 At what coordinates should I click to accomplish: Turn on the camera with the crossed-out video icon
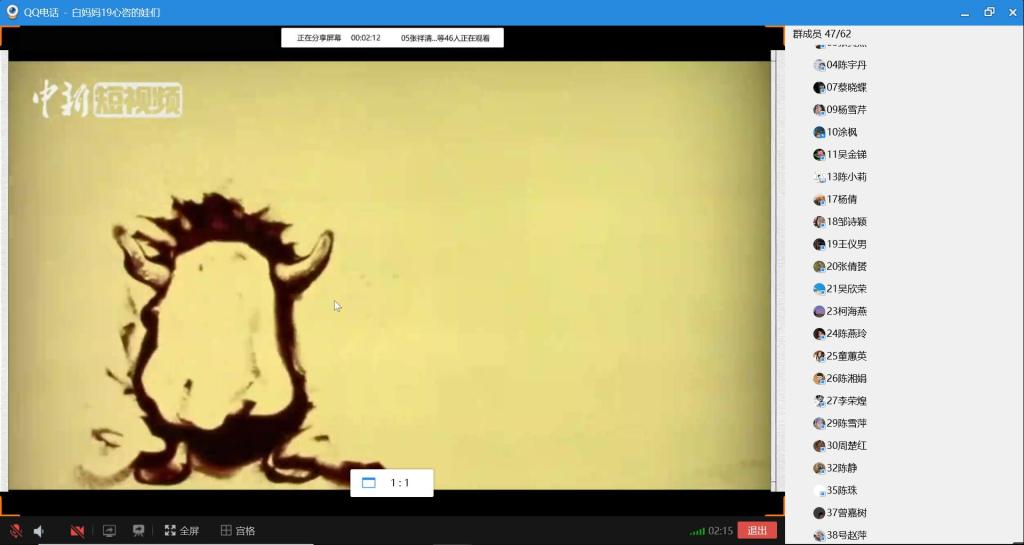pyautogui.click(x=77, y=531)
